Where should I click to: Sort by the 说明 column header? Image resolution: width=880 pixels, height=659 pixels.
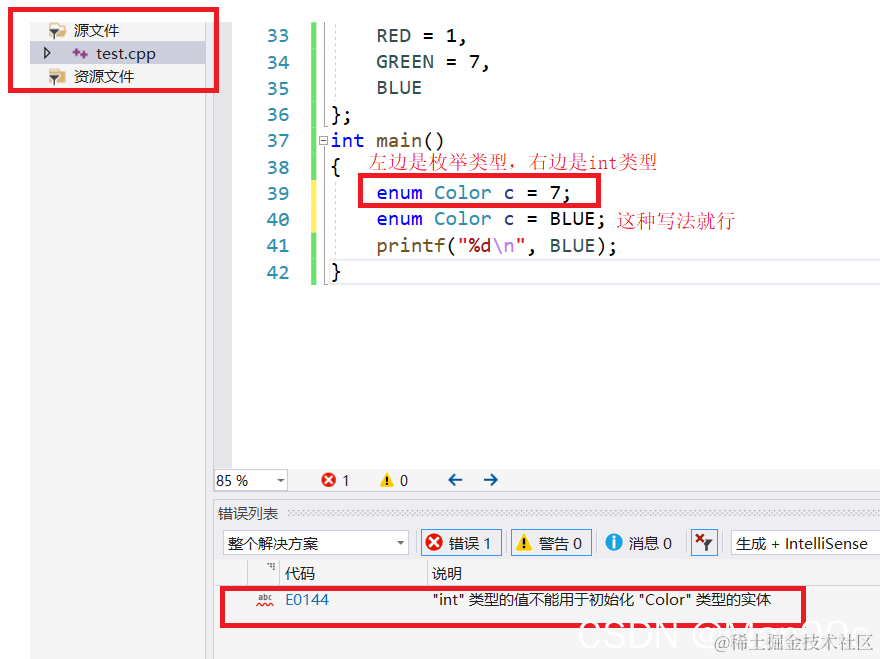pyautogui.click(x=447, y=573)
